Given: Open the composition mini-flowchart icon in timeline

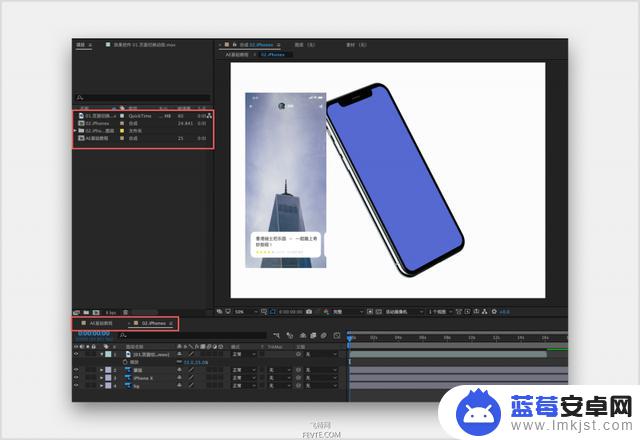Looking at the screenshot, I should (277, 336).
